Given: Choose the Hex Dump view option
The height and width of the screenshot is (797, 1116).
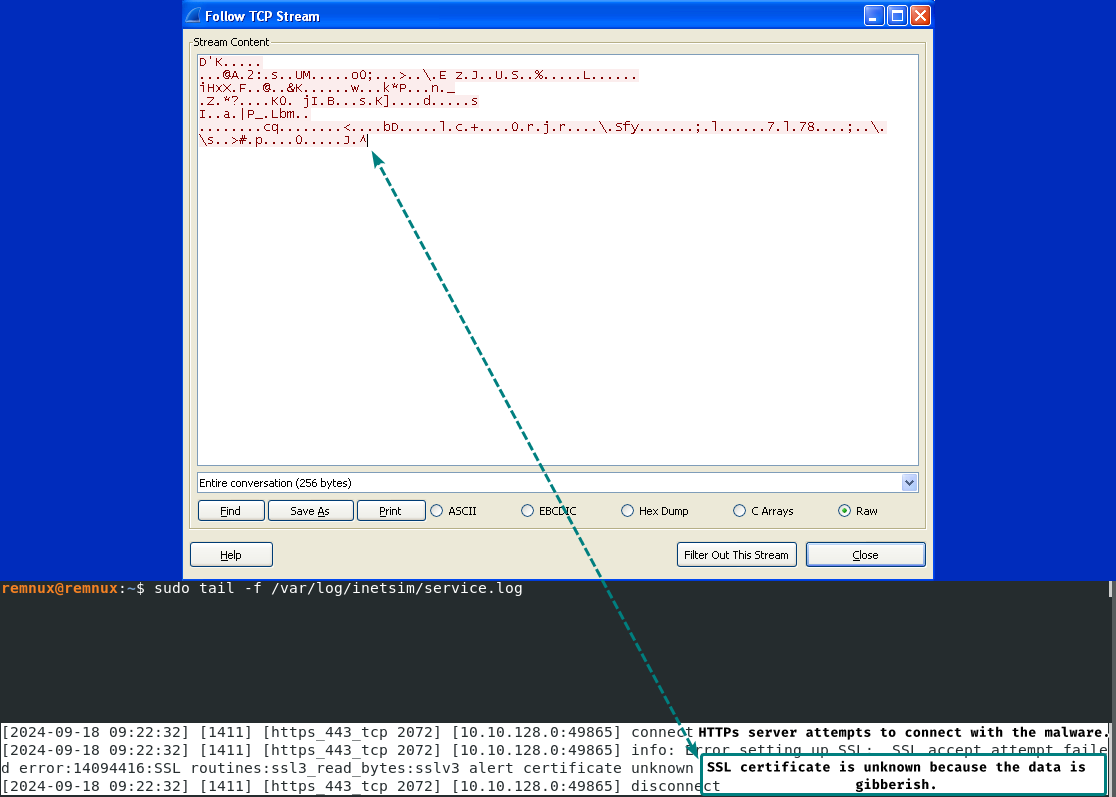Looking at the screenshot, I should click(x=627, y=511).
